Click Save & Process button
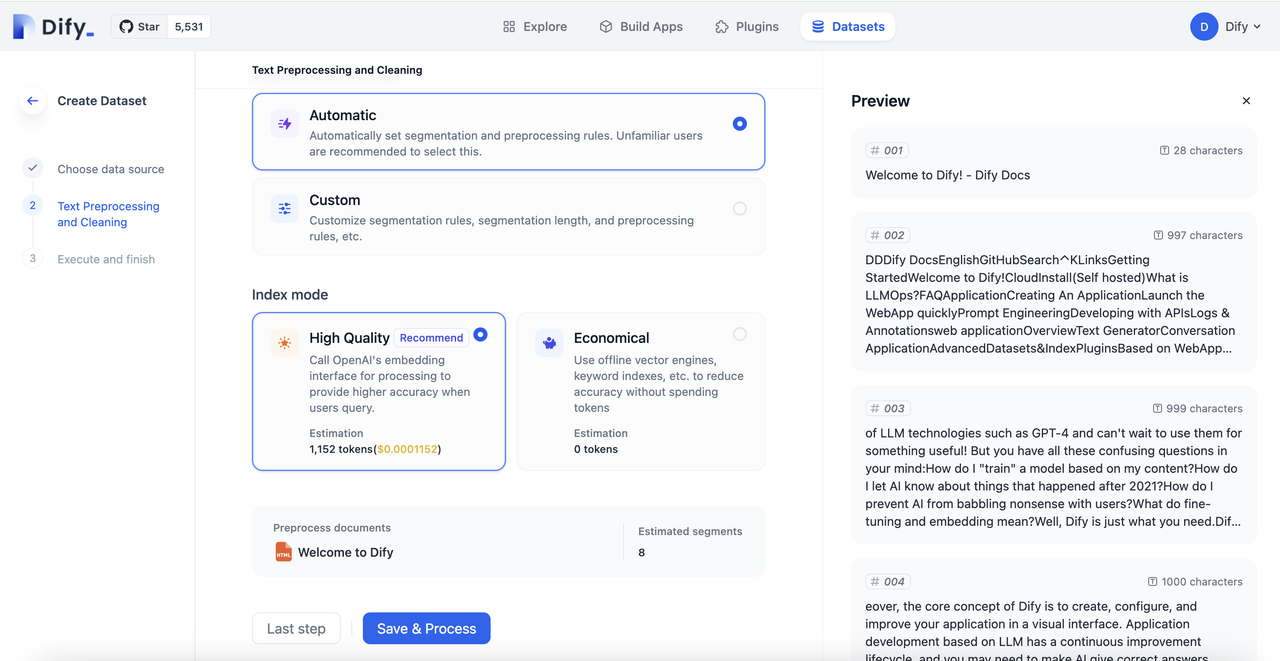Image resolution: width=1280 pixels, height=661 pixels. tap(426, 628)
